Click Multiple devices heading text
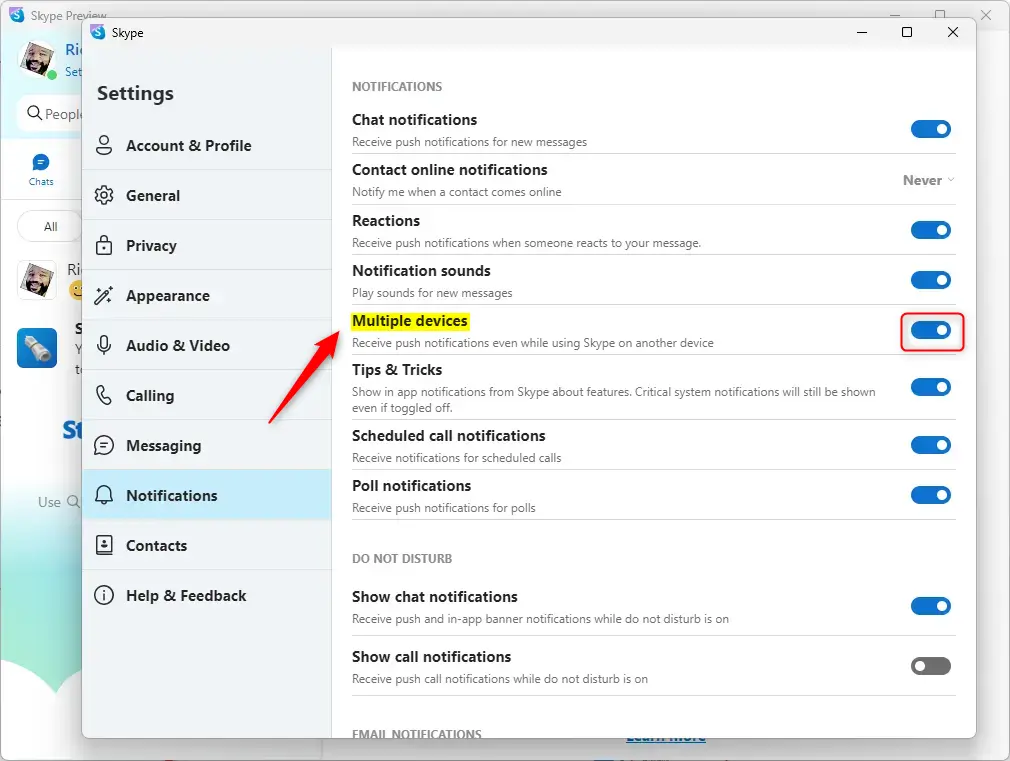 pos(410,321)
